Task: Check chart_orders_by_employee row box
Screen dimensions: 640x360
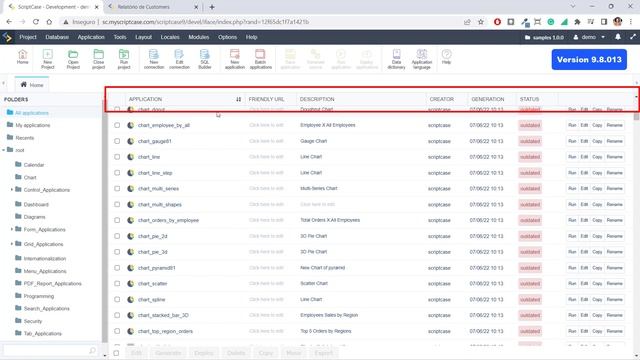Action: tap(117, 220)
